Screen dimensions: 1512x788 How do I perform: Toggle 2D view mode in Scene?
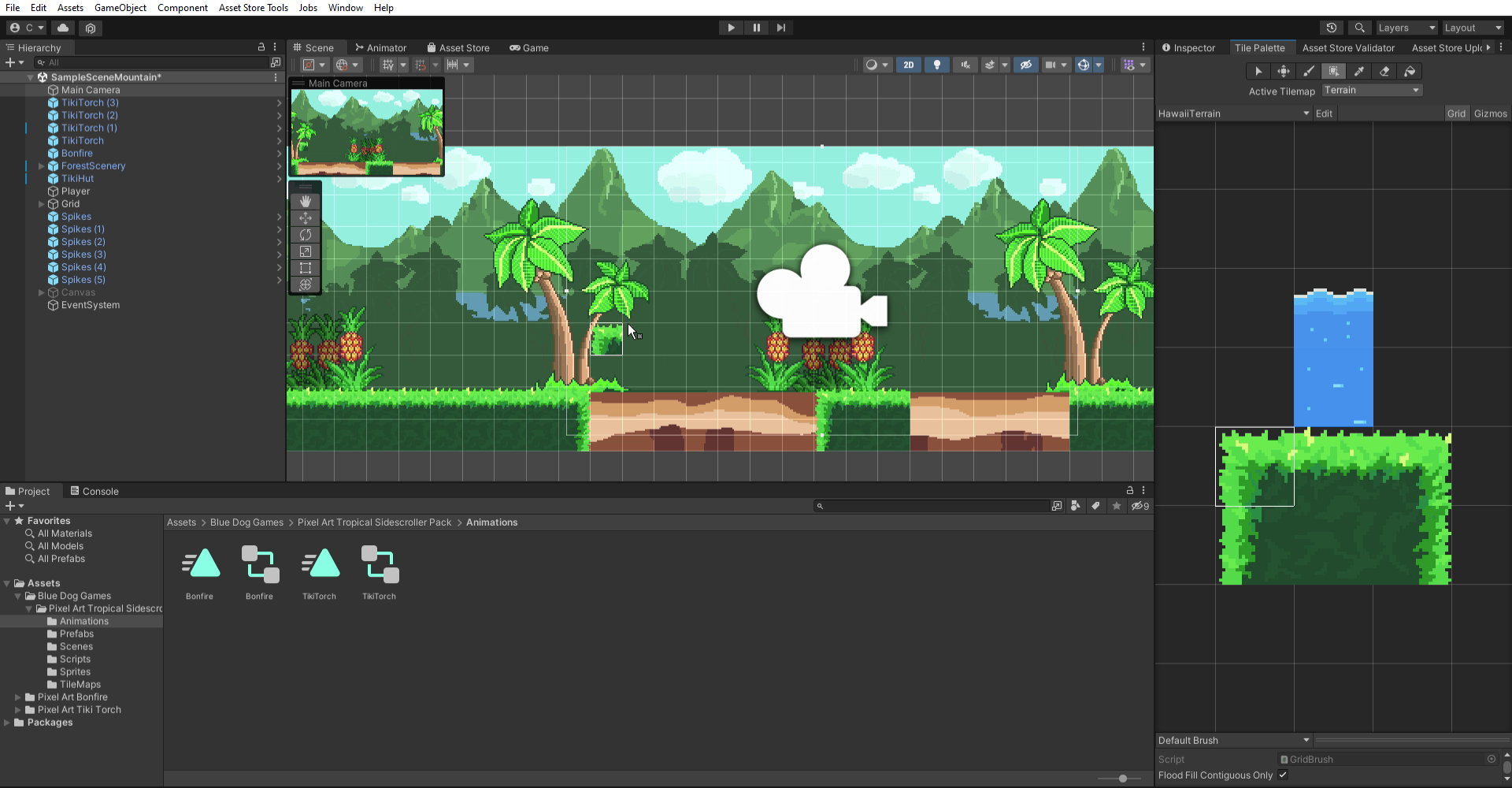[x=908, y=65]
